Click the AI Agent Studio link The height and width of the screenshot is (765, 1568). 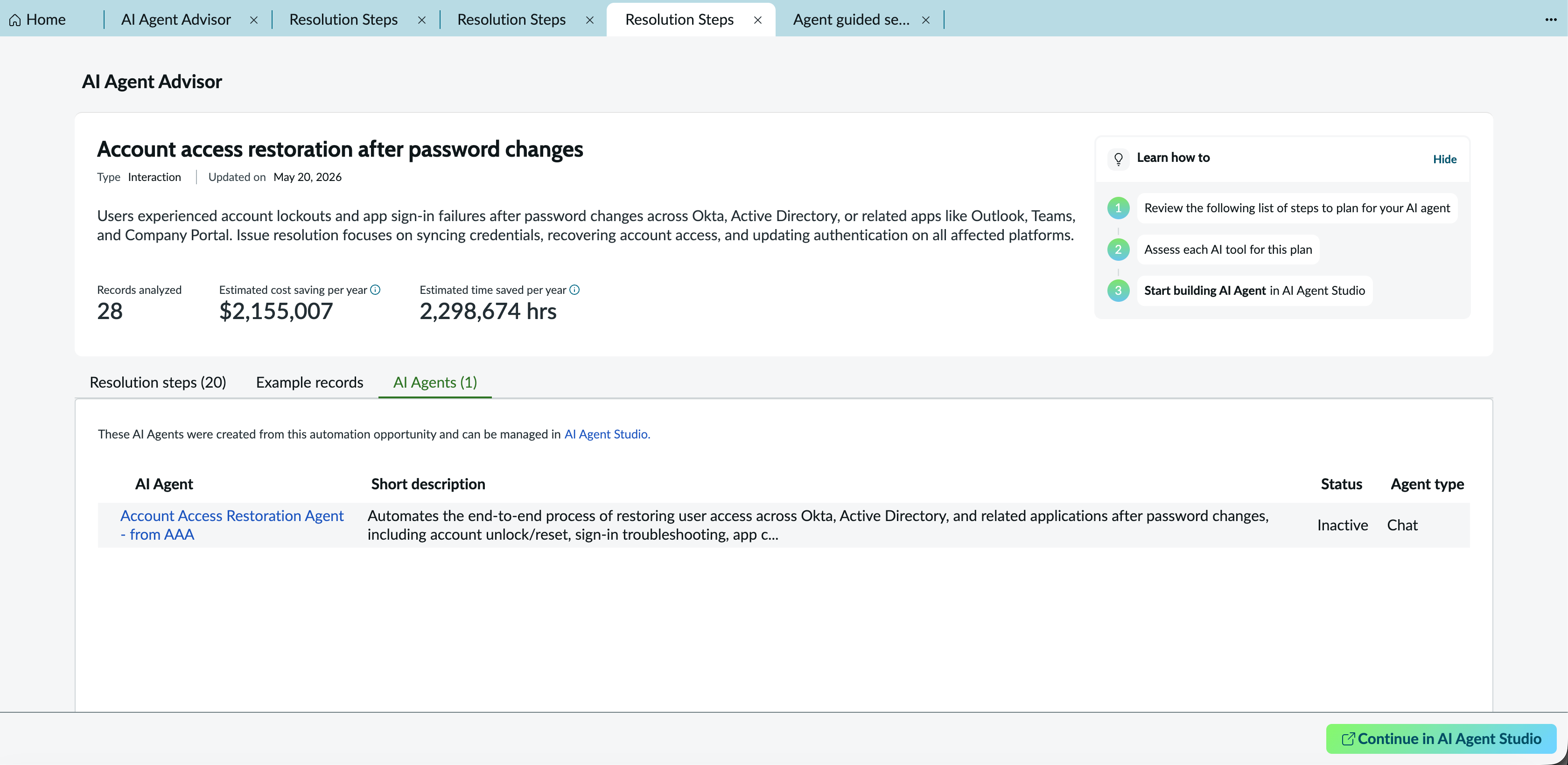pos(607,434)
